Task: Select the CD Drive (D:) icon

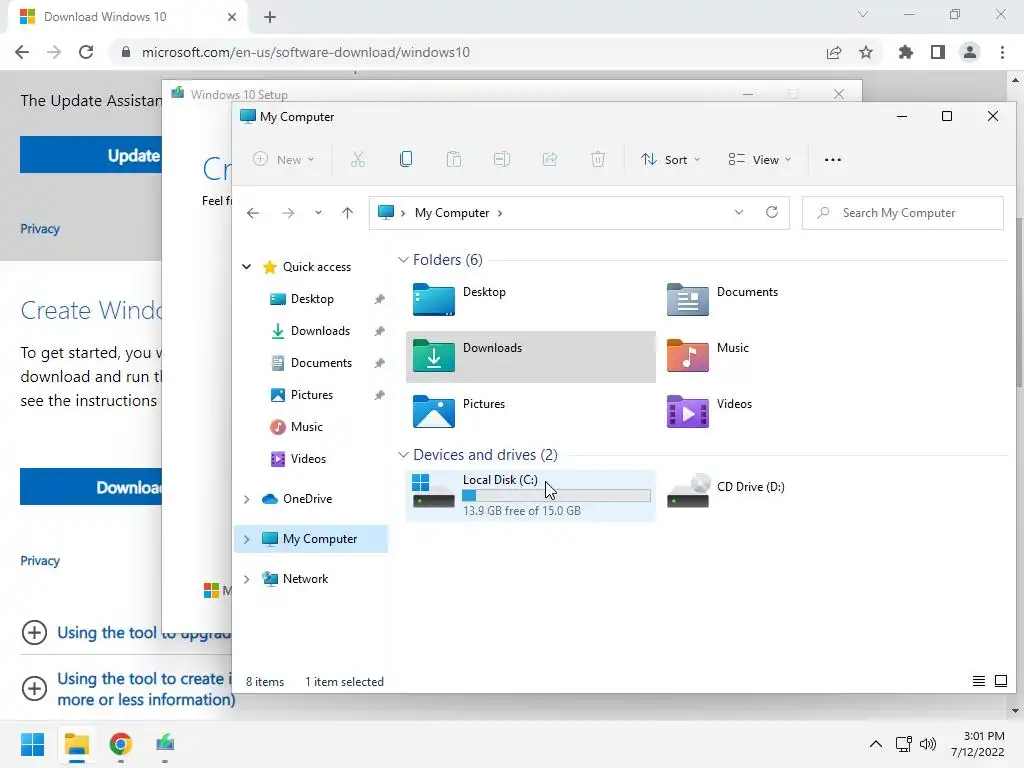Action: 688,491
